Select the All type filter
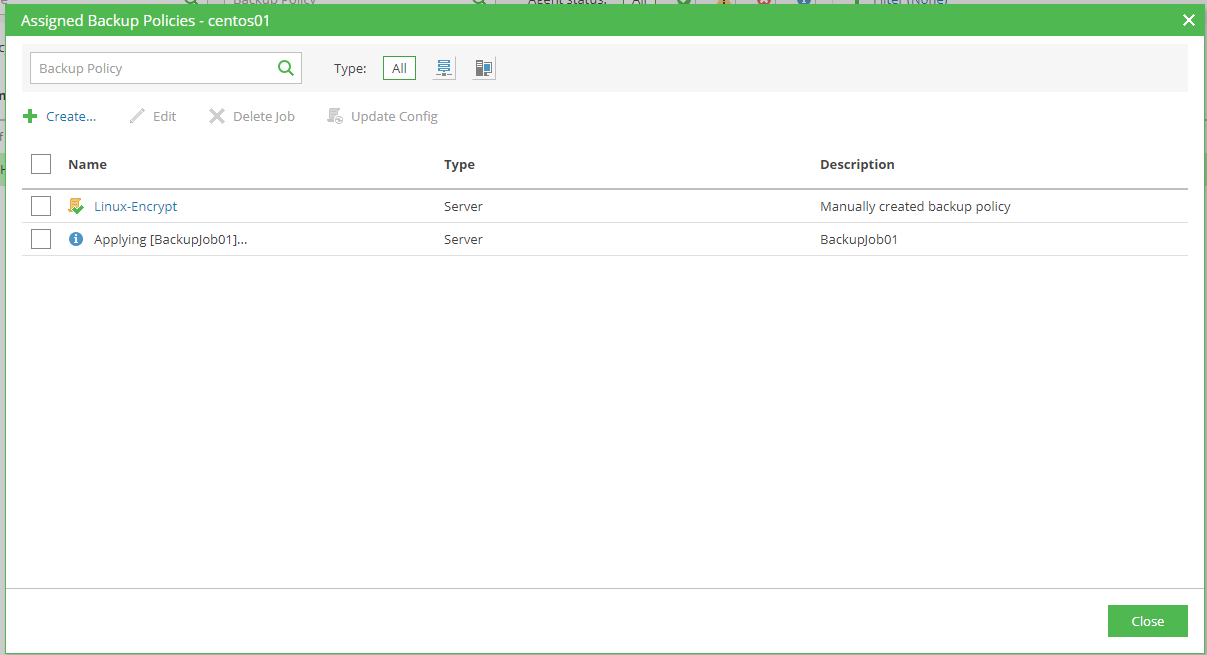This screenshot has height=655, width=1207. point(399,68)
